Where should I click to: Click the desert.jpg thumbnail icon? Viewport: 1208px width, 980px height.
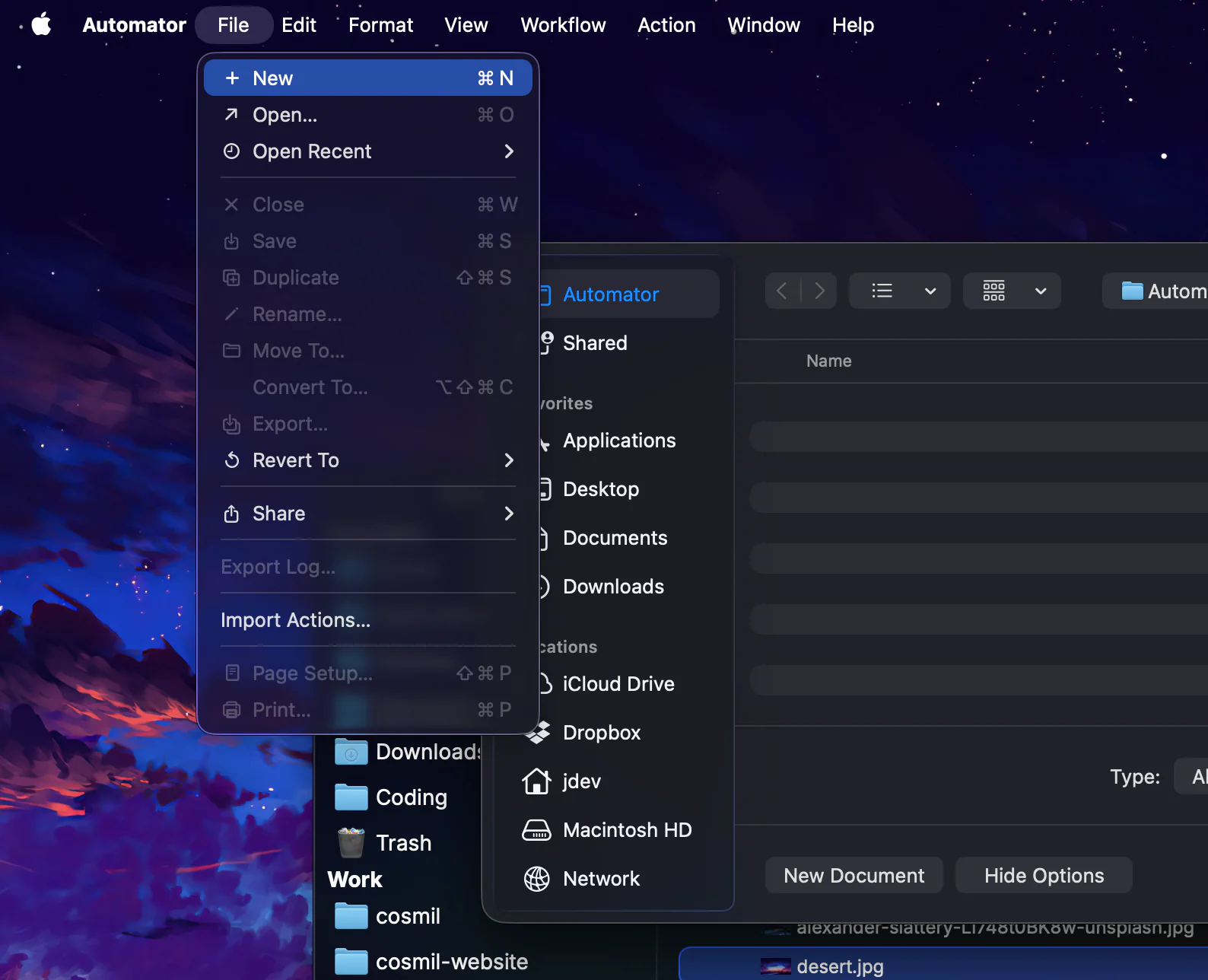776,967
